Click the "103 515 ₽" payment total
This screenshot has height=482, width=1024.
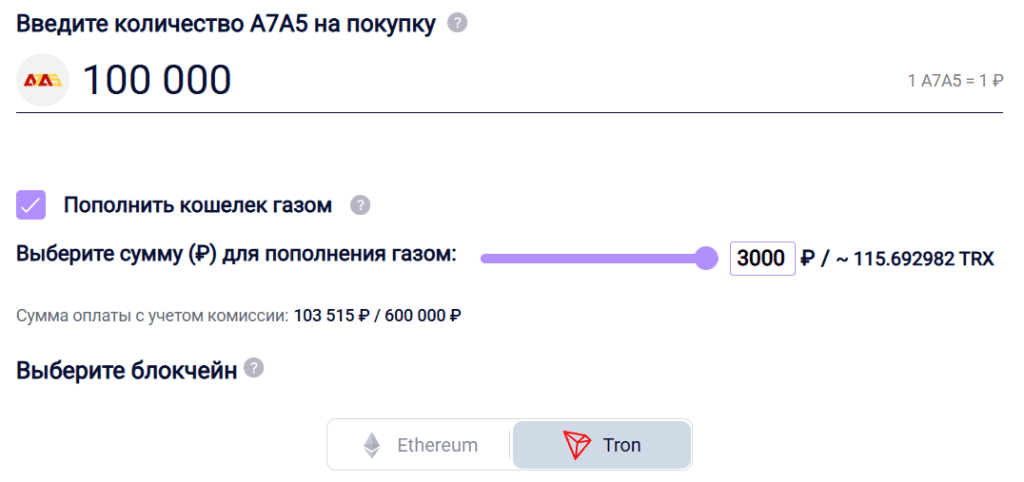pyautogui.click(x=332, y=316)
